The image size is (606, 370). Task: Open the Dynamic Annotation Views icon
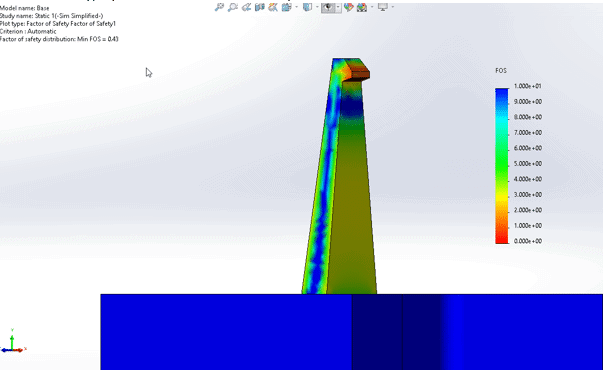point(273,7)
